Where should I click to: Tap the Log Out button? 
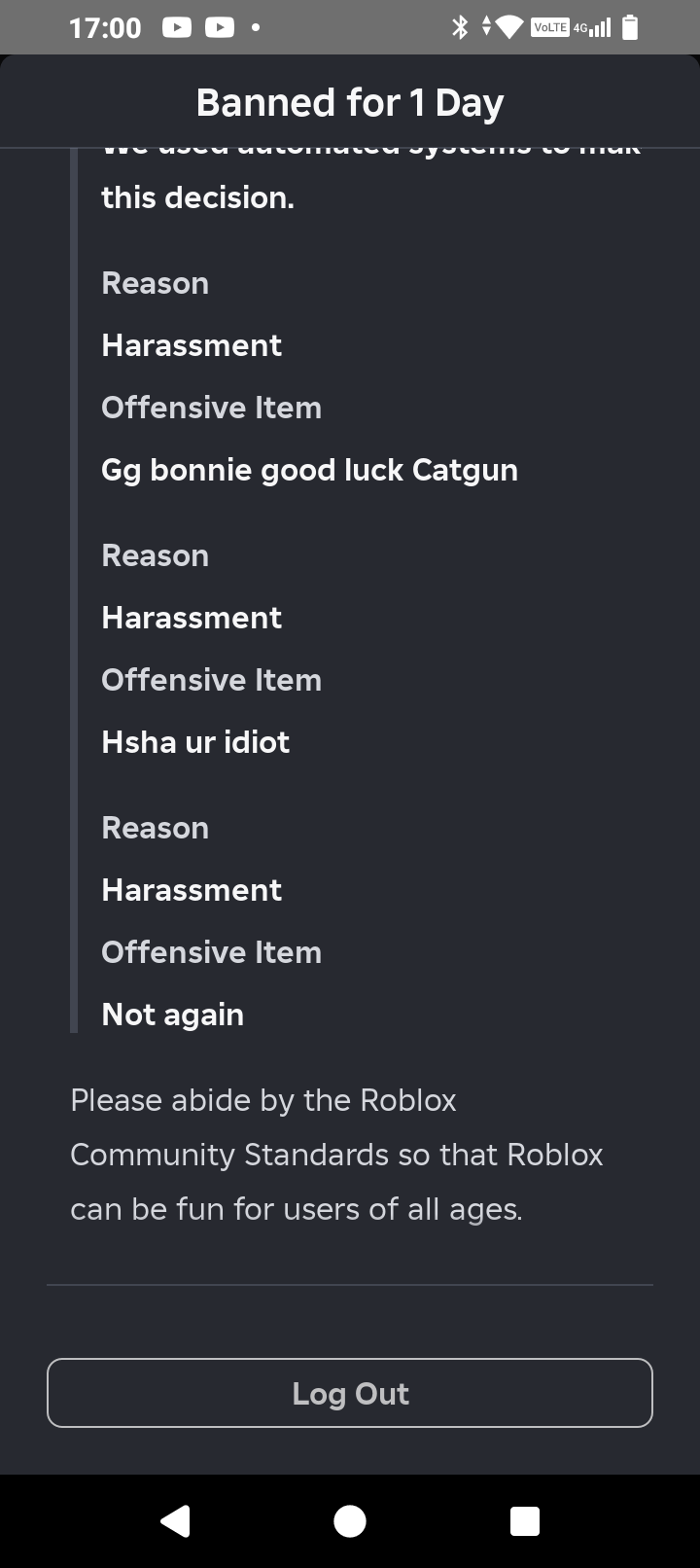pos(350,1393)
